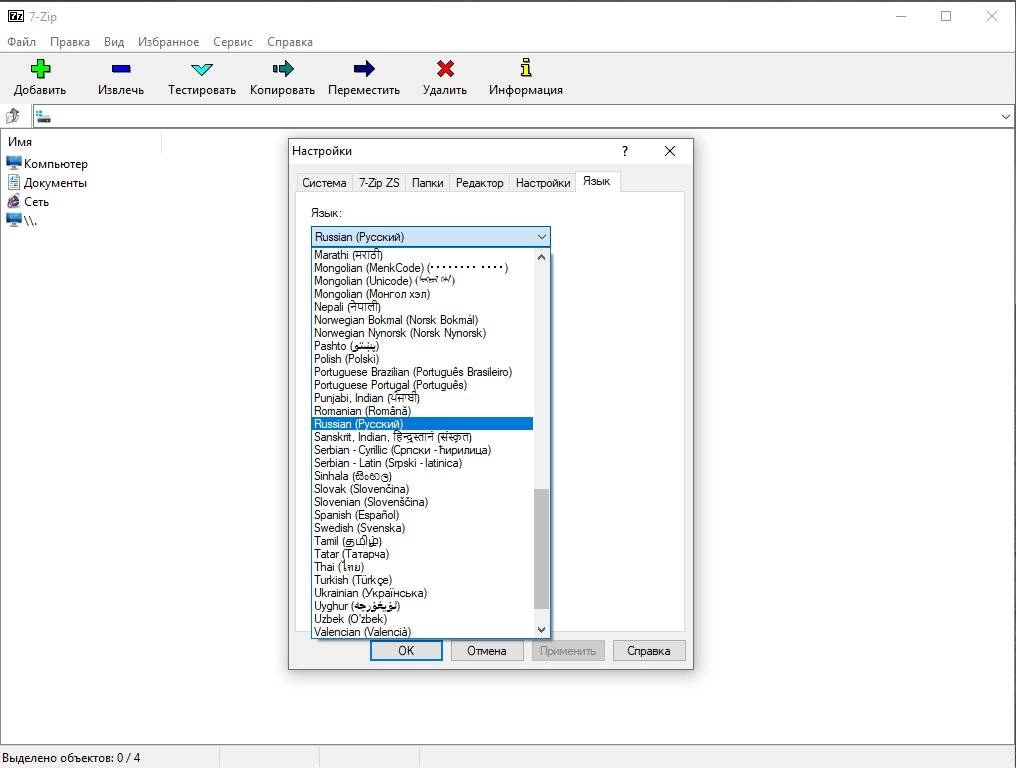Screen dimensions: 1016x768
Task: Select Portuguese Brazilian language
Action: click(x=422, y=372)
